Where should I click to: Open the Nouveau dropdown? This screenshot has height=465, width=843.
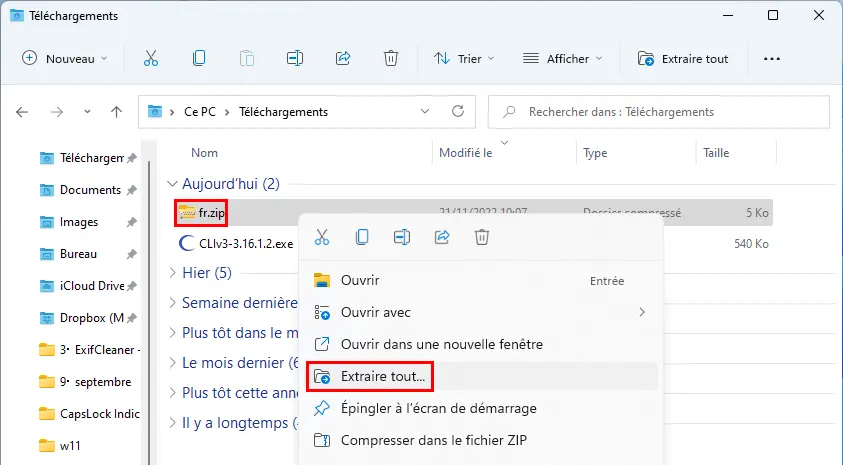click(x=65, y=58)
